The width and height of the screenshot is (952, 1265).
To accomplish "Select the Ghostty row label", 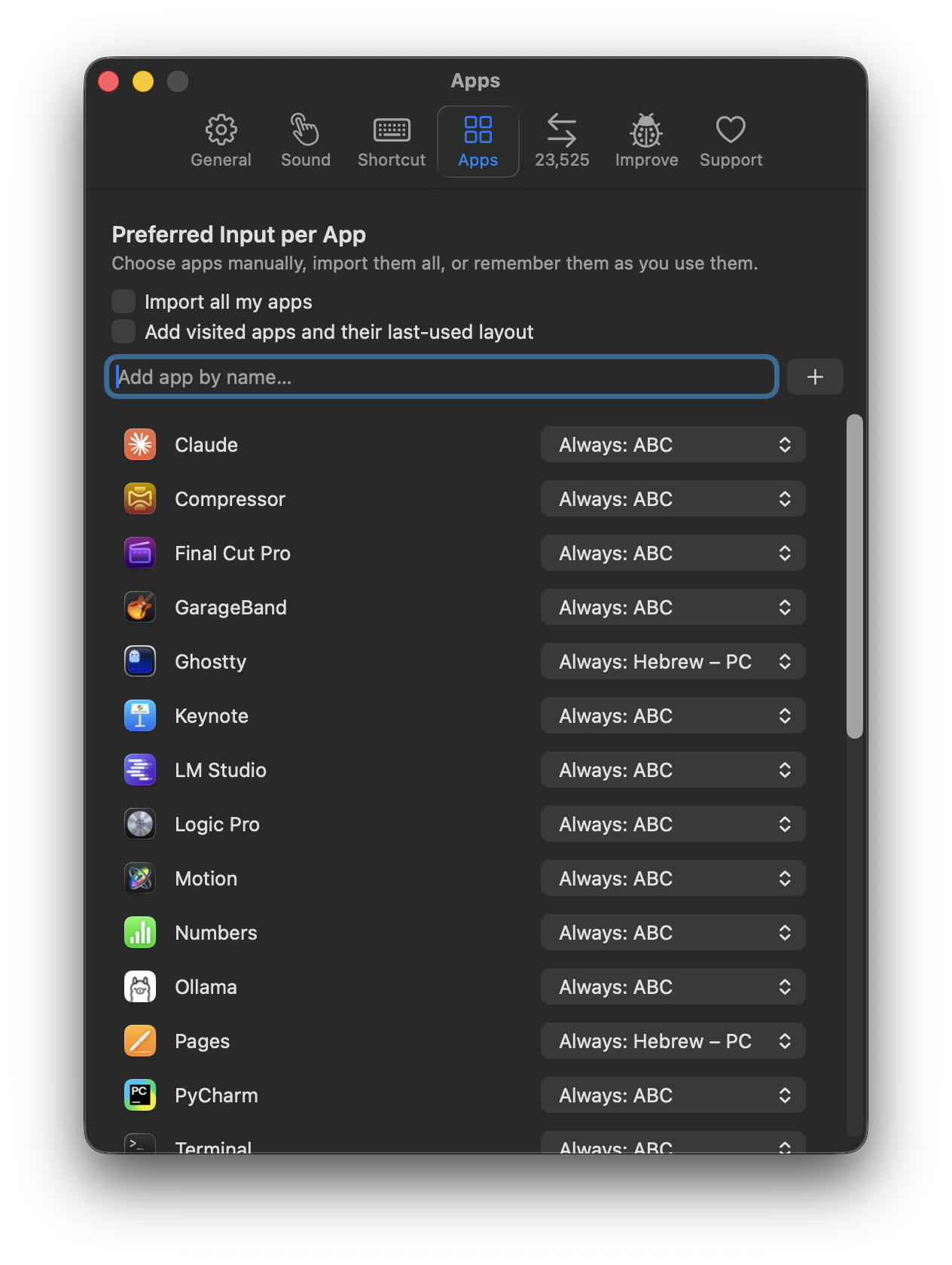I will click(211, 662).
